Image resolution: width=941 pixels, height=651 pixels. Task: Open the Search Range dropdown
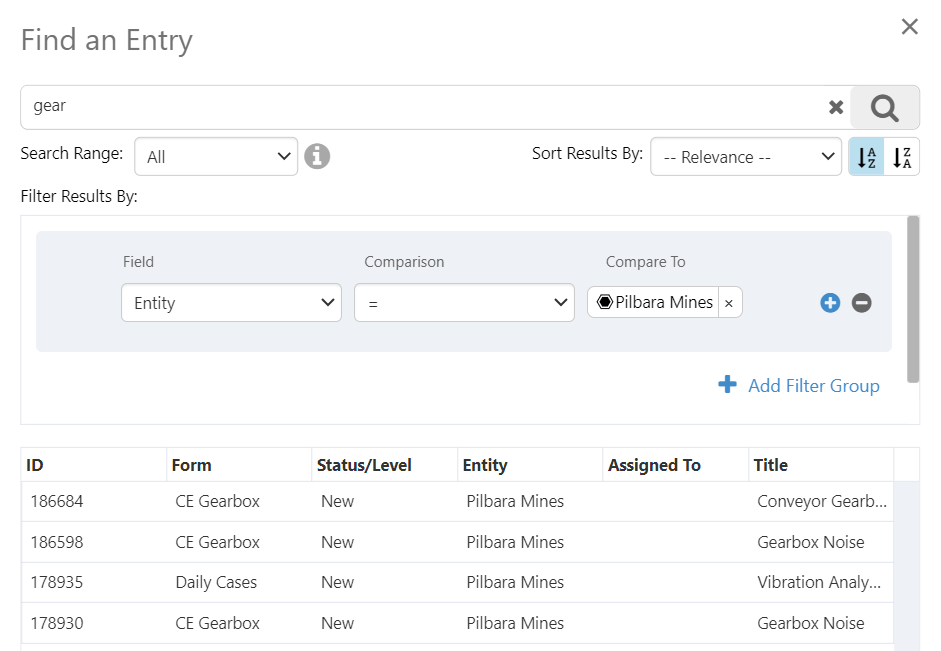(x=216, y=157)
